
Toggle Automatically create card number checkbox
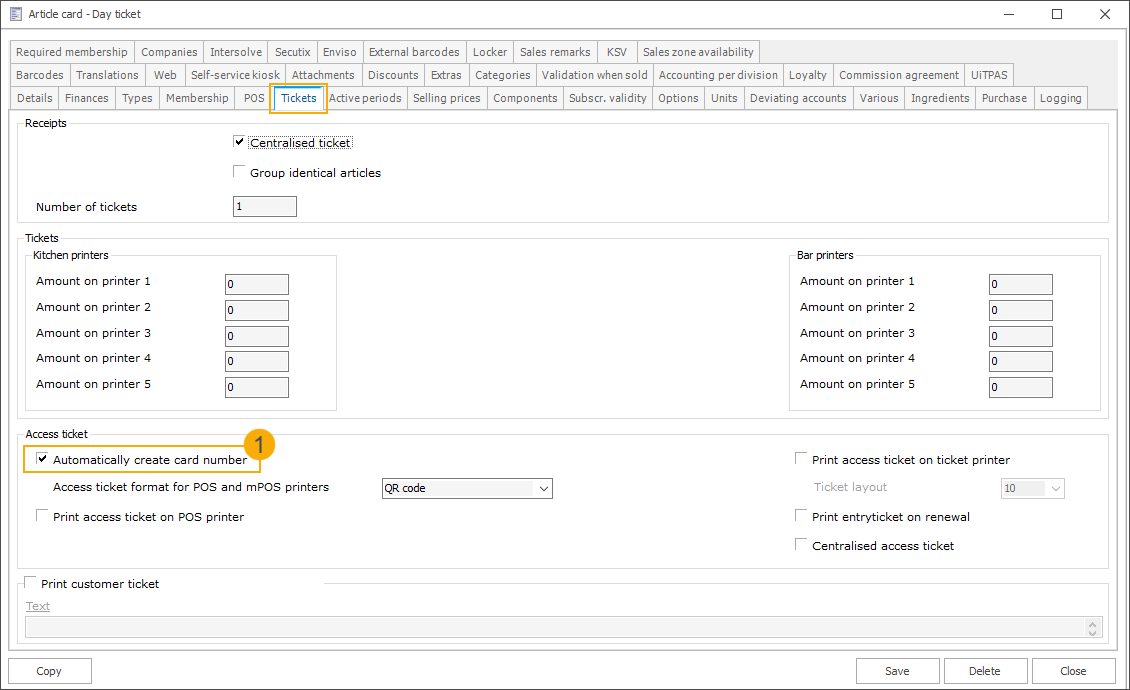point(42,459)
